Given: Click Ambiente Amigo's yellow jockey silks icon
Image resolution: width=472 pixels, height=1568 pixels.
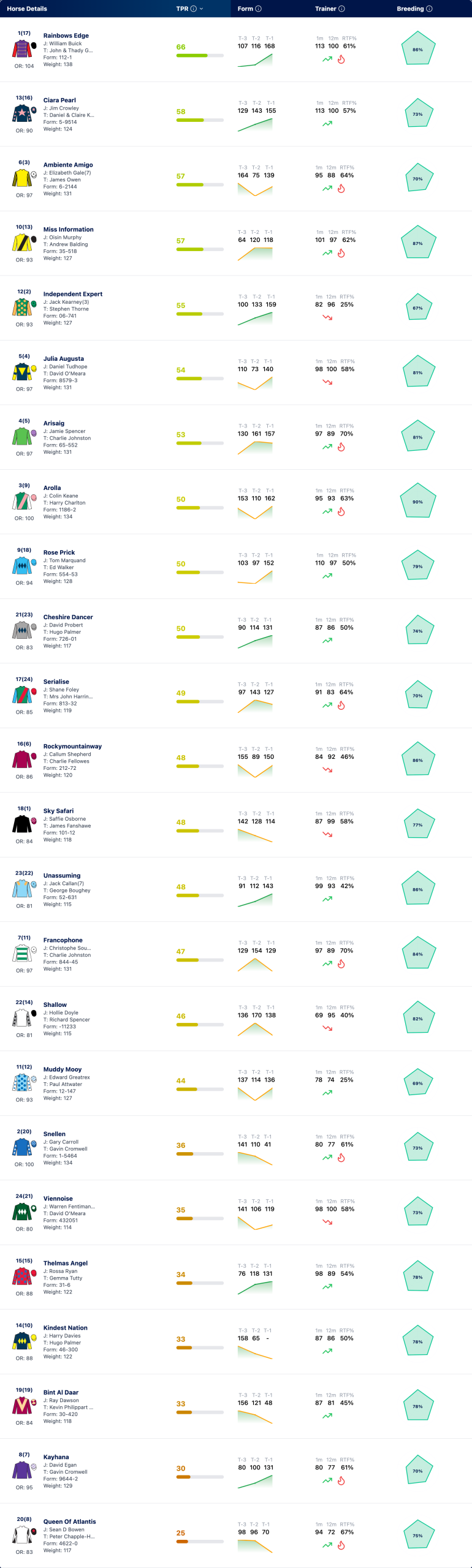Looking at the screenshot, I should (22, 178).
